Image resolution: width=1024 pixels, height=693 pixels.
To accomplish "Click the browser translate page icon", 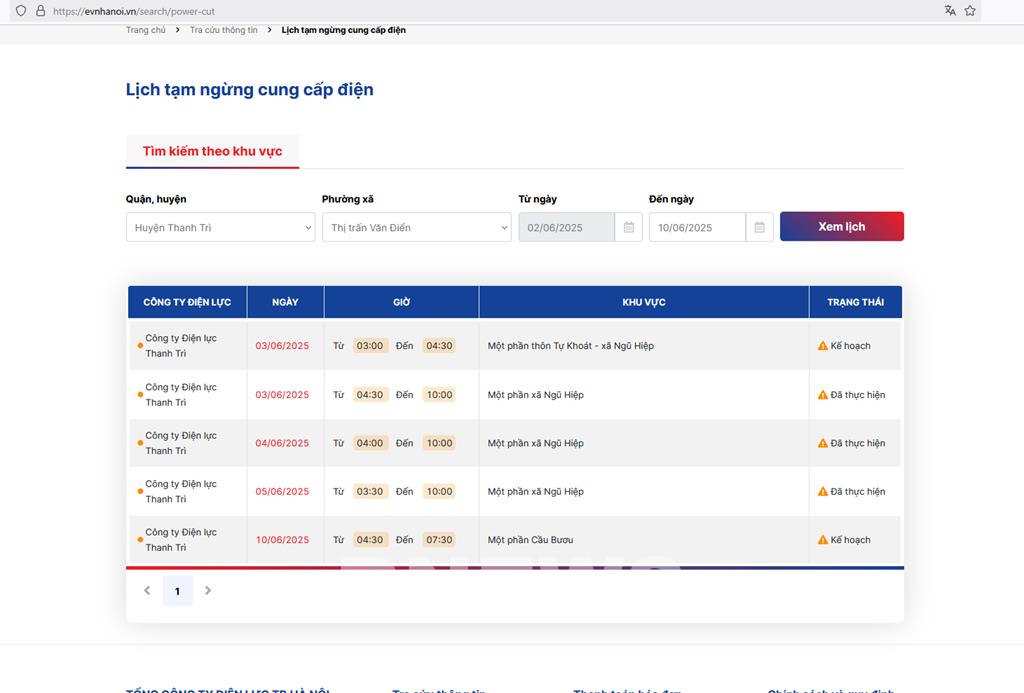I will (x=949, y=11).
